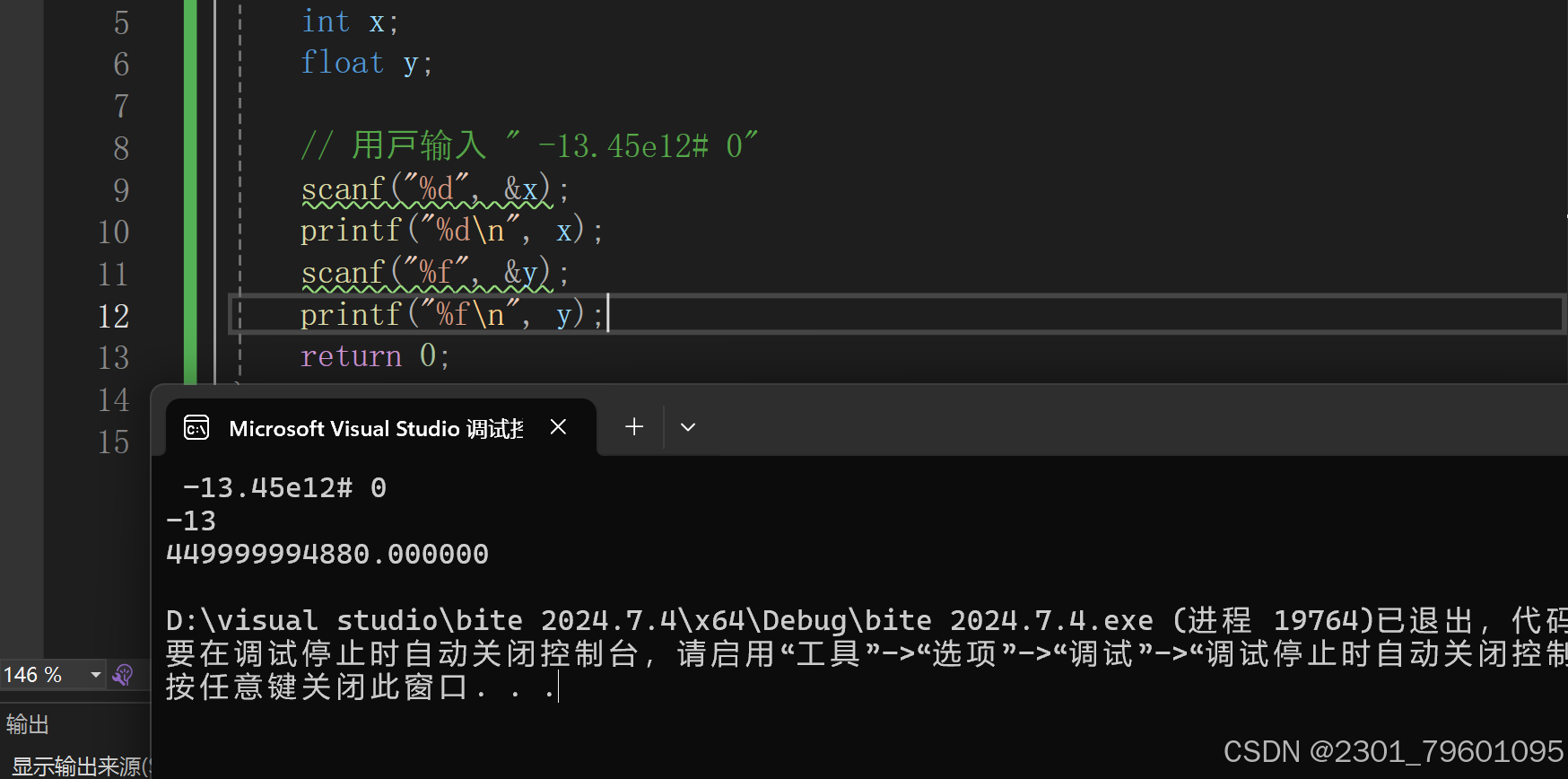This screenshot has width=1568, height=779.
Task: Click line number 5 in the gutter
Action: [121, 22]
